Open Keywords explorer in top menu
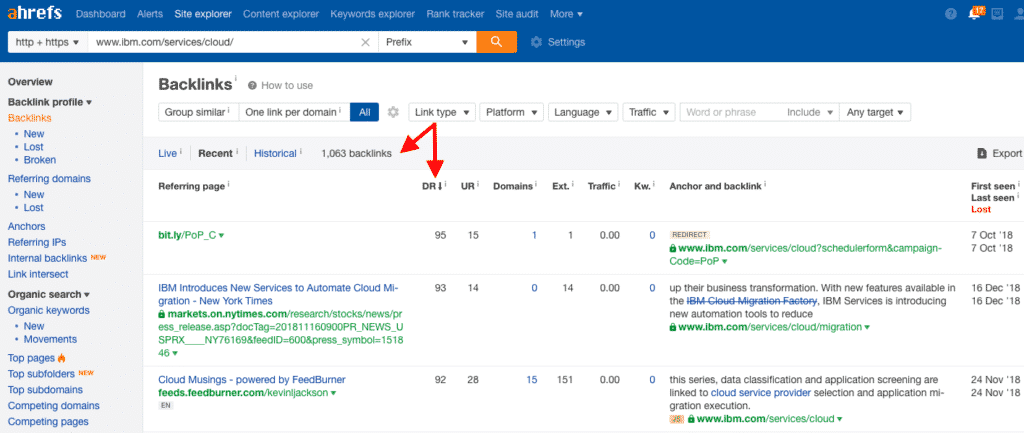This screenshot has width=1024, height=433. (x=372, y=14)
